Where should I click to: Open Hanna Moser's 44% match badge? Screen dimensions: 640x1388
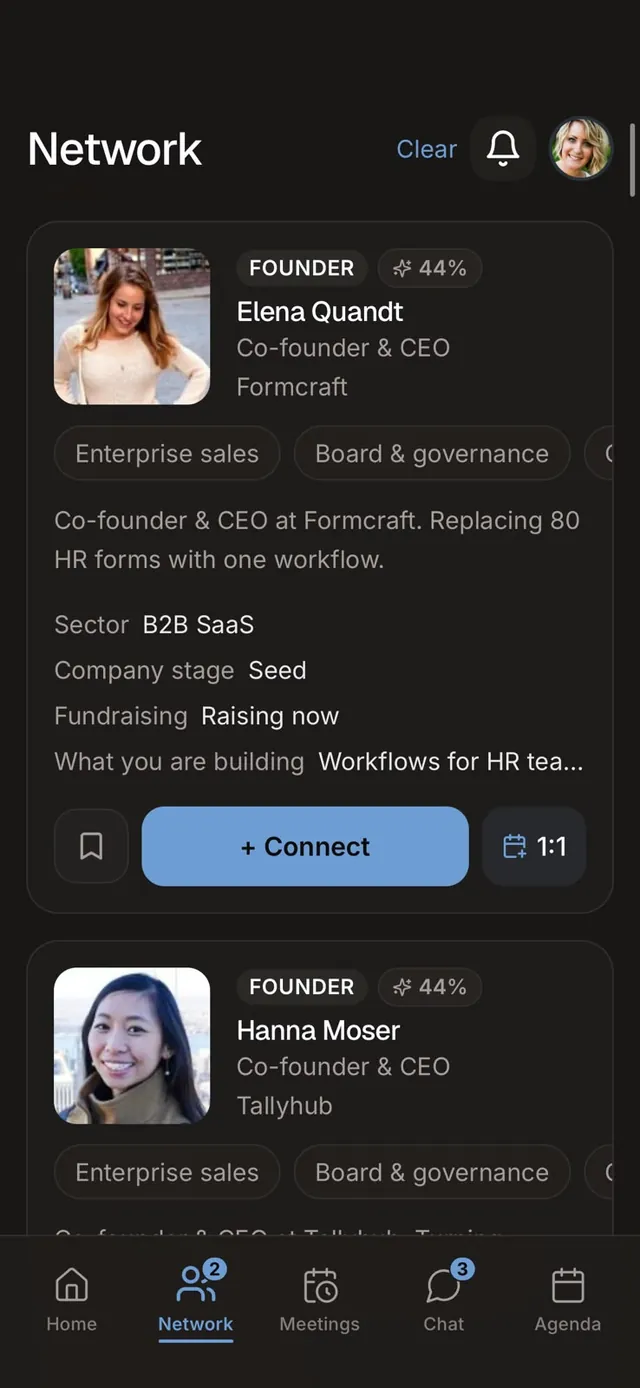[x=430, y=987]
